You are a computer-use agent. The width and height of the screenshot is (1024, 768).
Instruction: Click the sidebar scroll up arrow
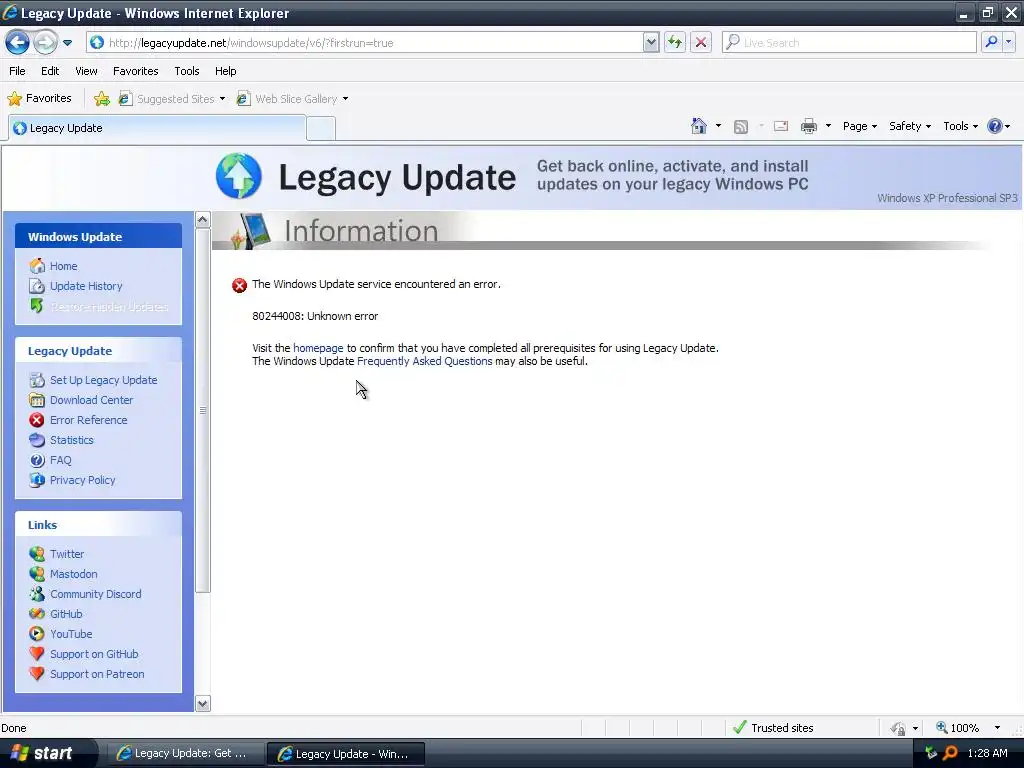click(x=202, y=219)
